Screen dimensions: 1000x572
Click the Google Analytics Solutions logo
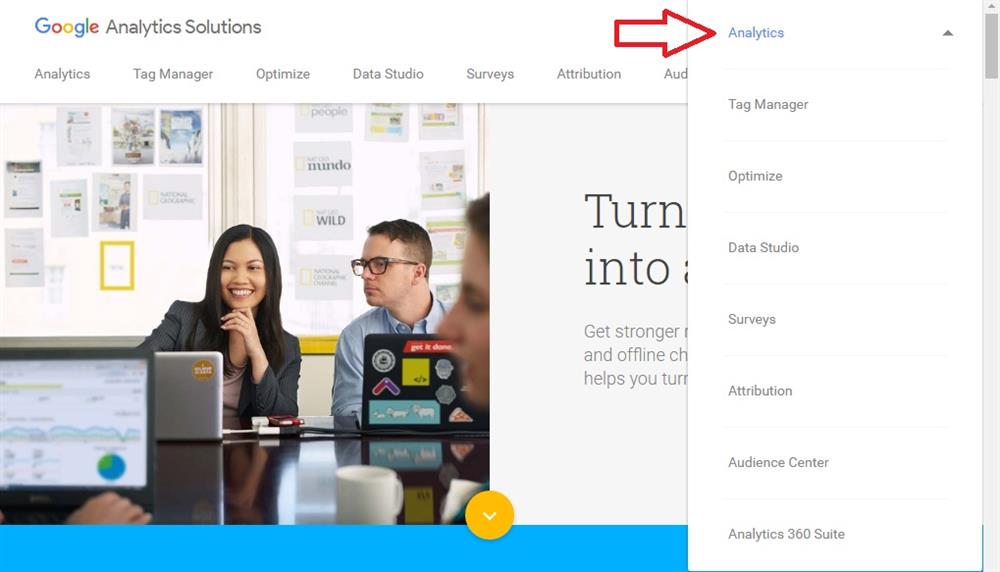pyautogui.click(x=147, y=27)
